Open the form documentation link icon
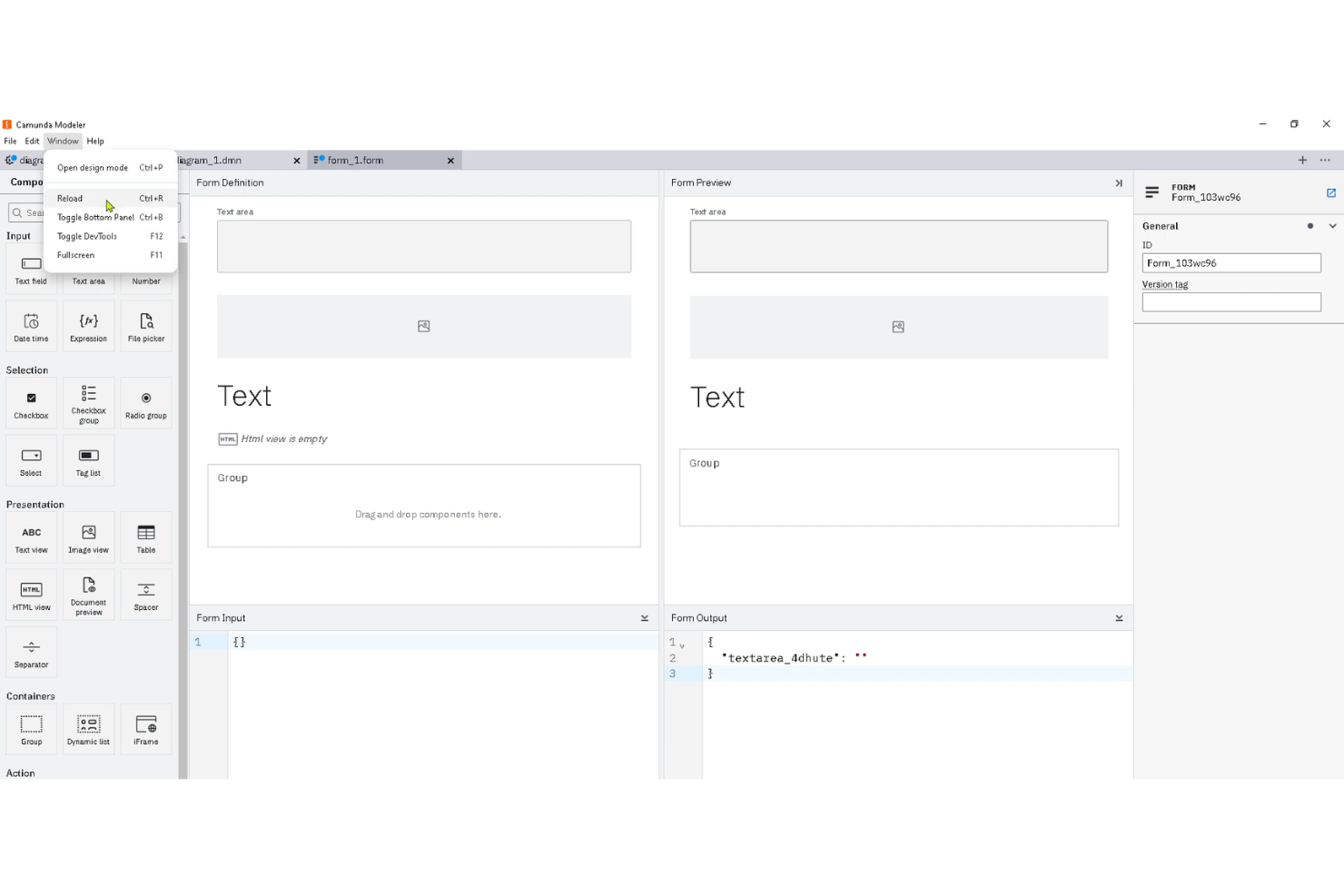Viewport: 1344px width, 896px height. (1331, 192)
